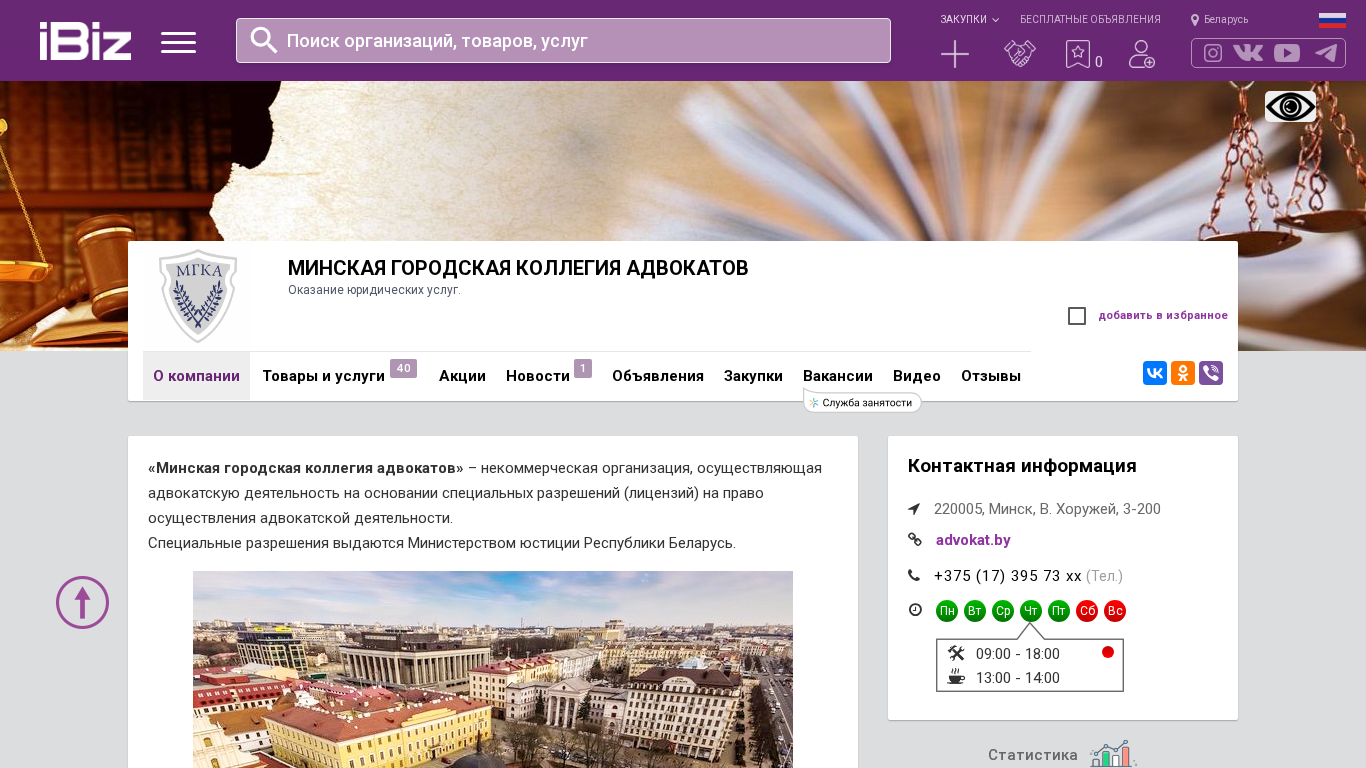Click the lunch break 13:00 - 14:00
This screenshot has height=768, width=1366.
click(x=1018, y=678)
